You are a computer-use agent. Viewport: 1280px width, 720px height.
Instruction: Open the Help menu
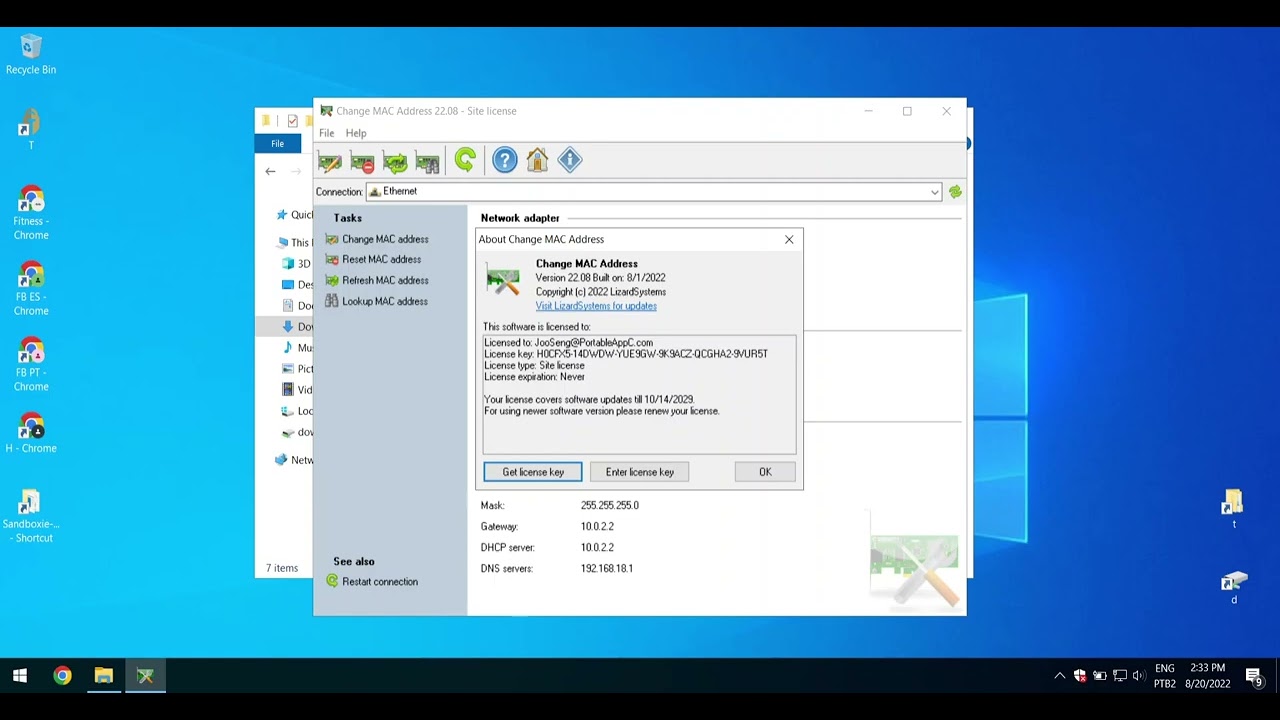pyautogui.click(x=356, y=133)
